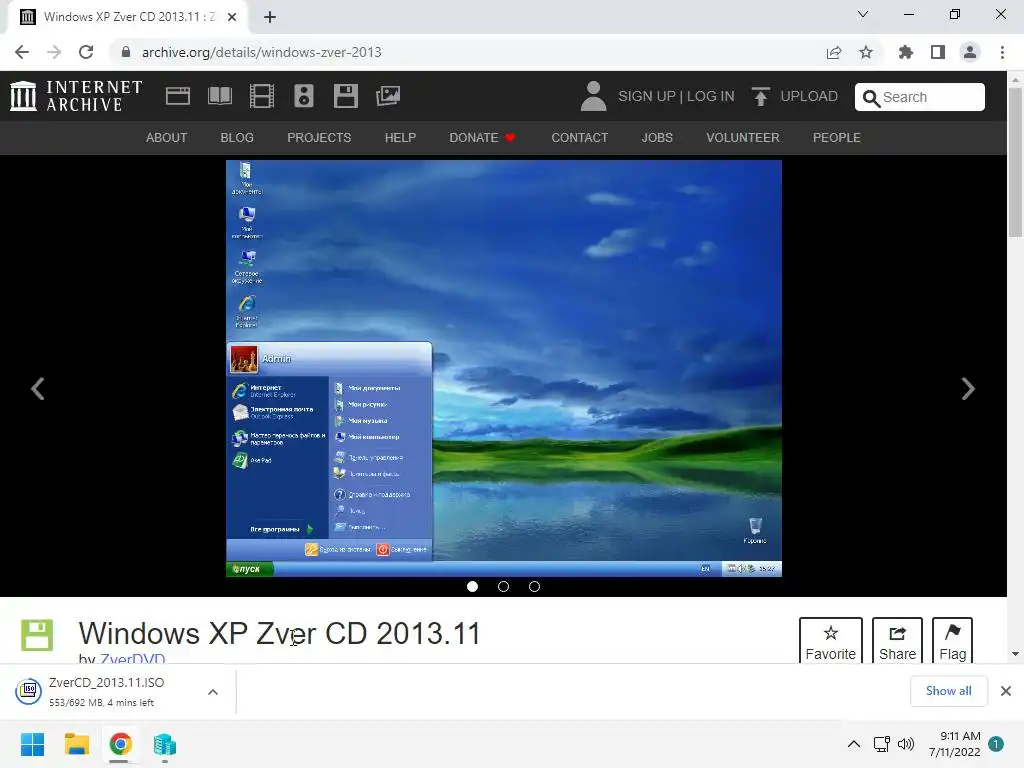Open the VOLUNTEER menu item

[743, 138]
